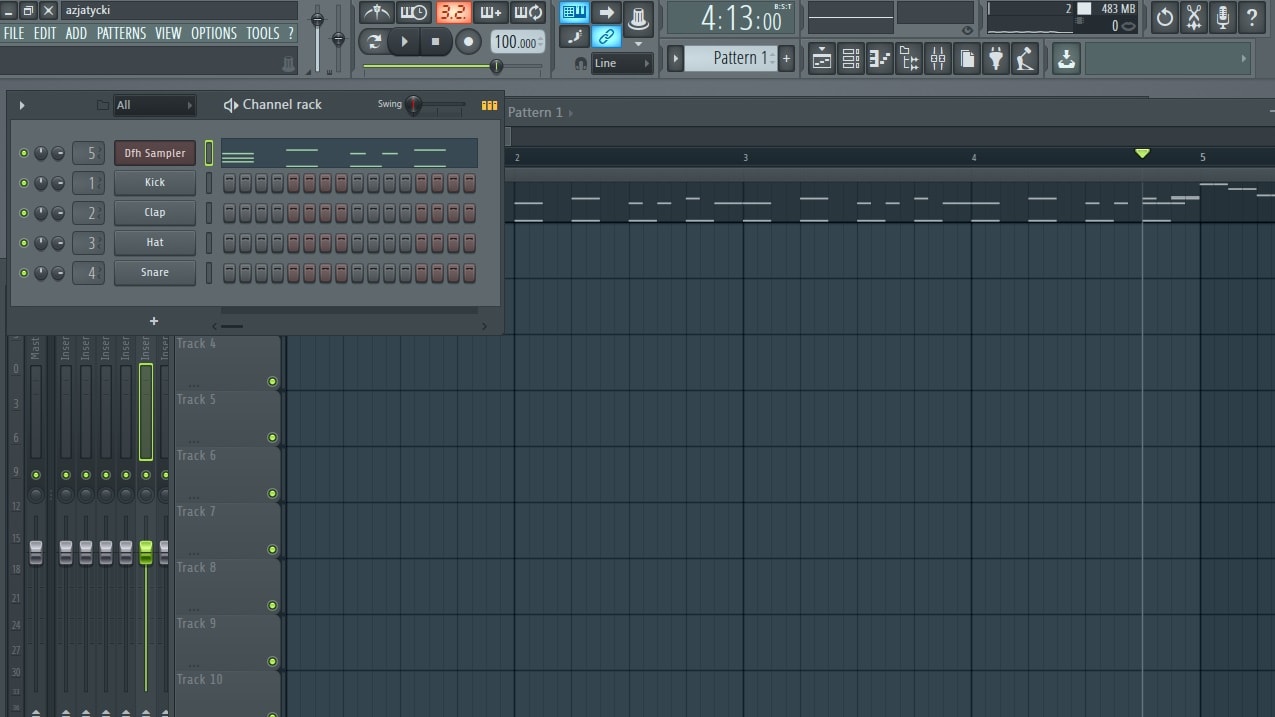1275x717 pixels.
Task: Click the undo history circular arrow icon
Action: pos(1165,17)
